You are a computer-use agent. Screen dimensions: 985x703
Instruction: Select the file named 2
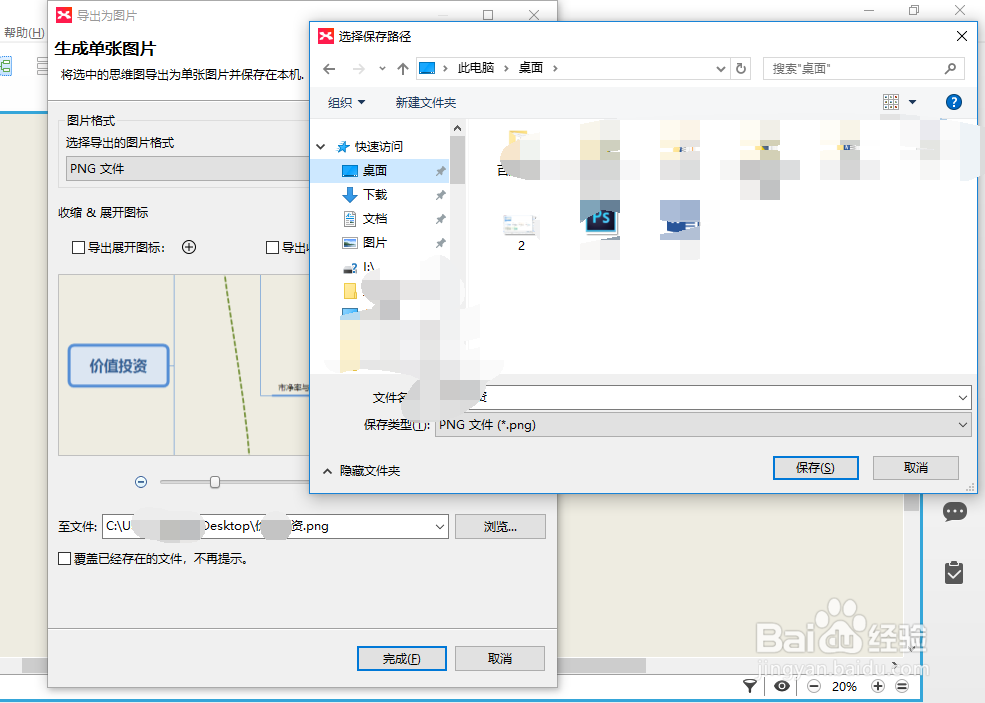coord(520,232)
